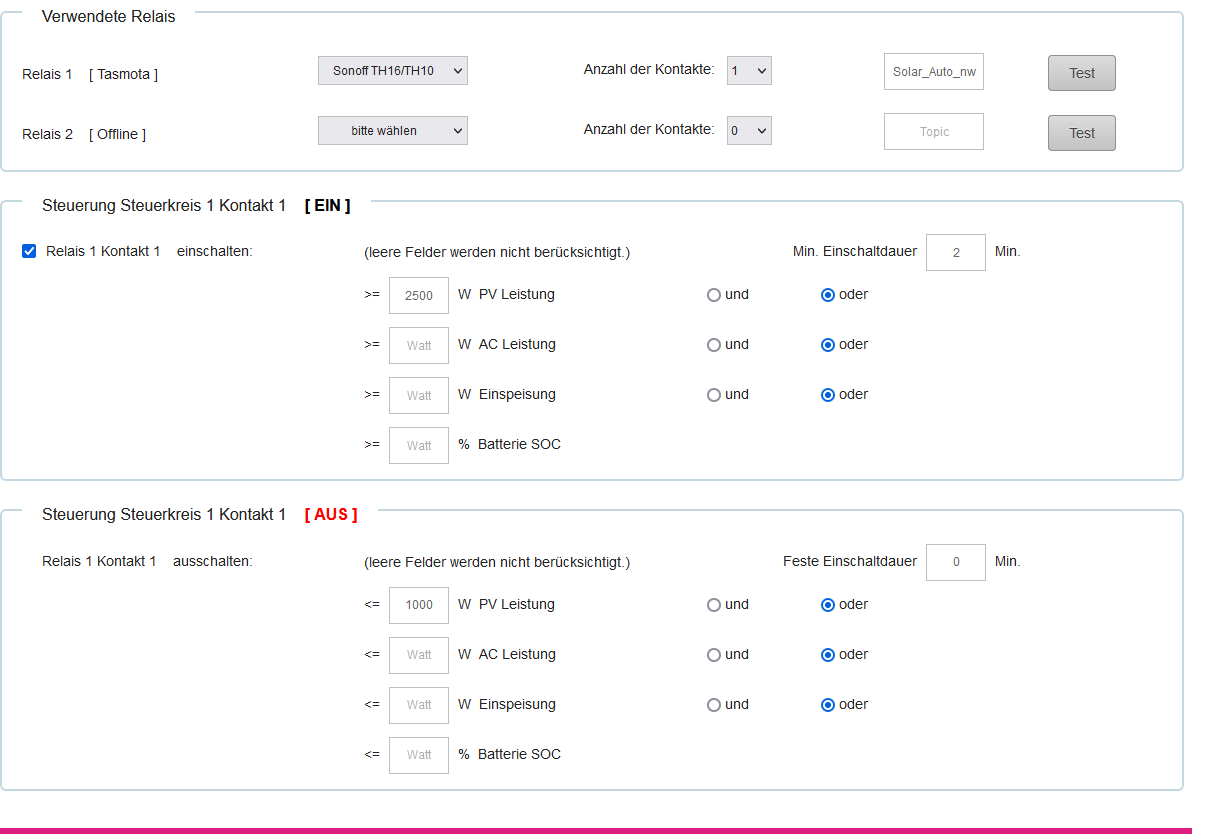The width and height of the screenshot is (1219, 834).
Task: Click the empty Topic field for Relais 2
Action: pos(933,132)
